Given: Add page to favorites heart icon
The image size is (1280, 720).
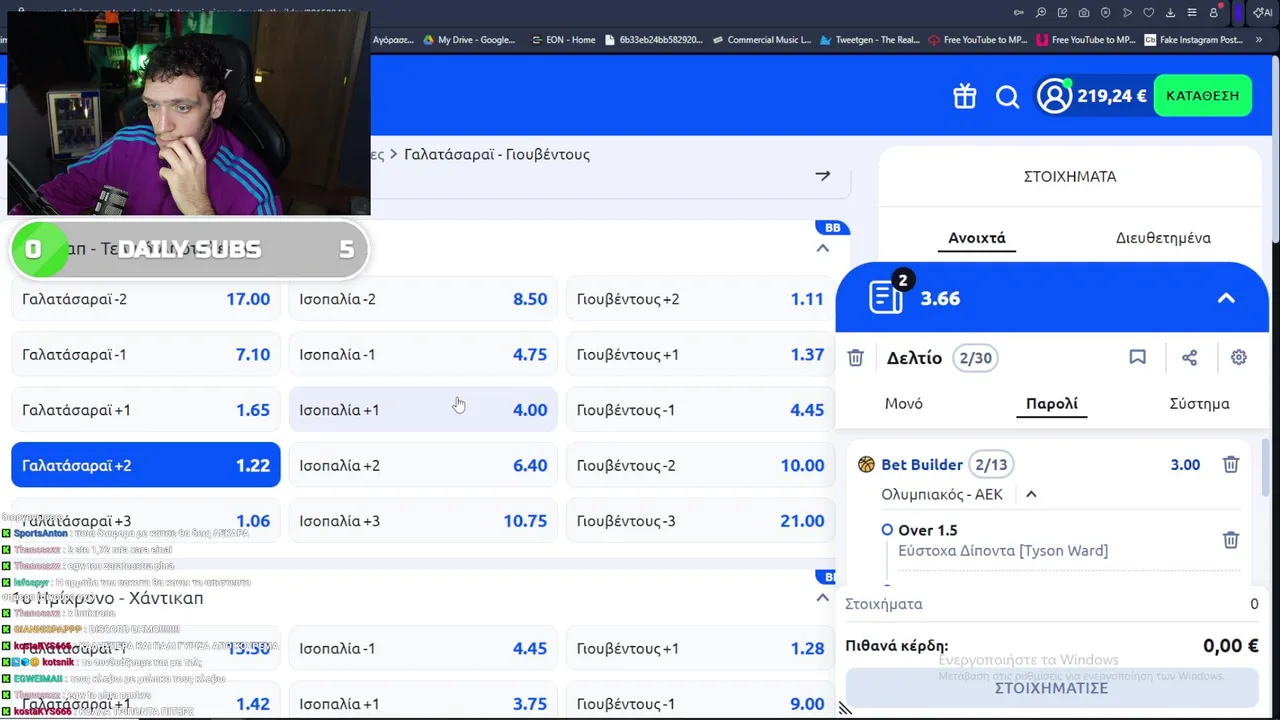Looking at the screenshot, I should coord(1149,12).
